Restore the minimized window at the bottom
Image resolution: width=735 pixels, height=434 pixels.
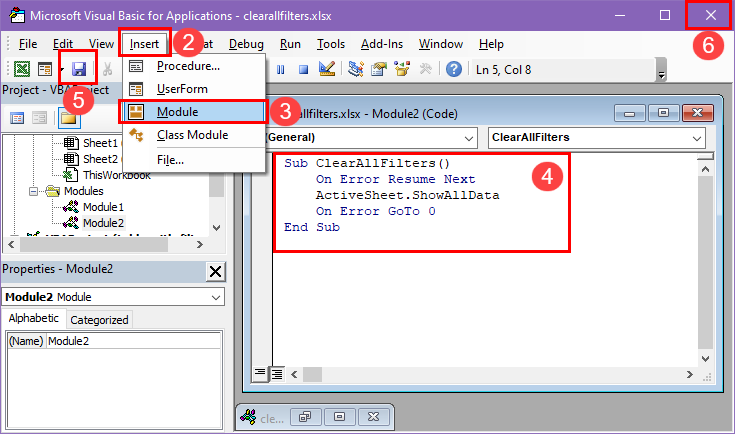click(x=305, y=417)
